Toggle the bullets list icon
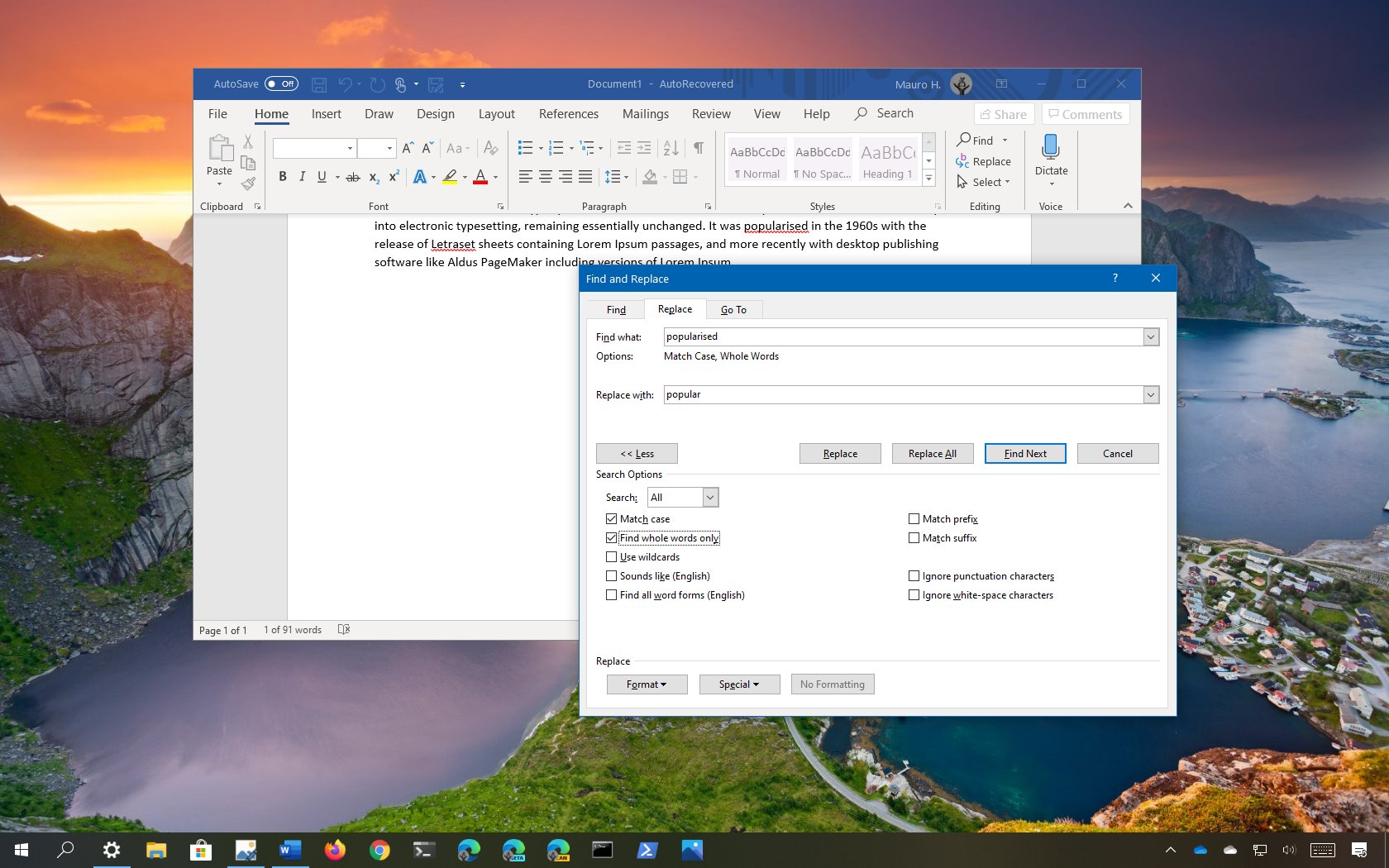 525,148
